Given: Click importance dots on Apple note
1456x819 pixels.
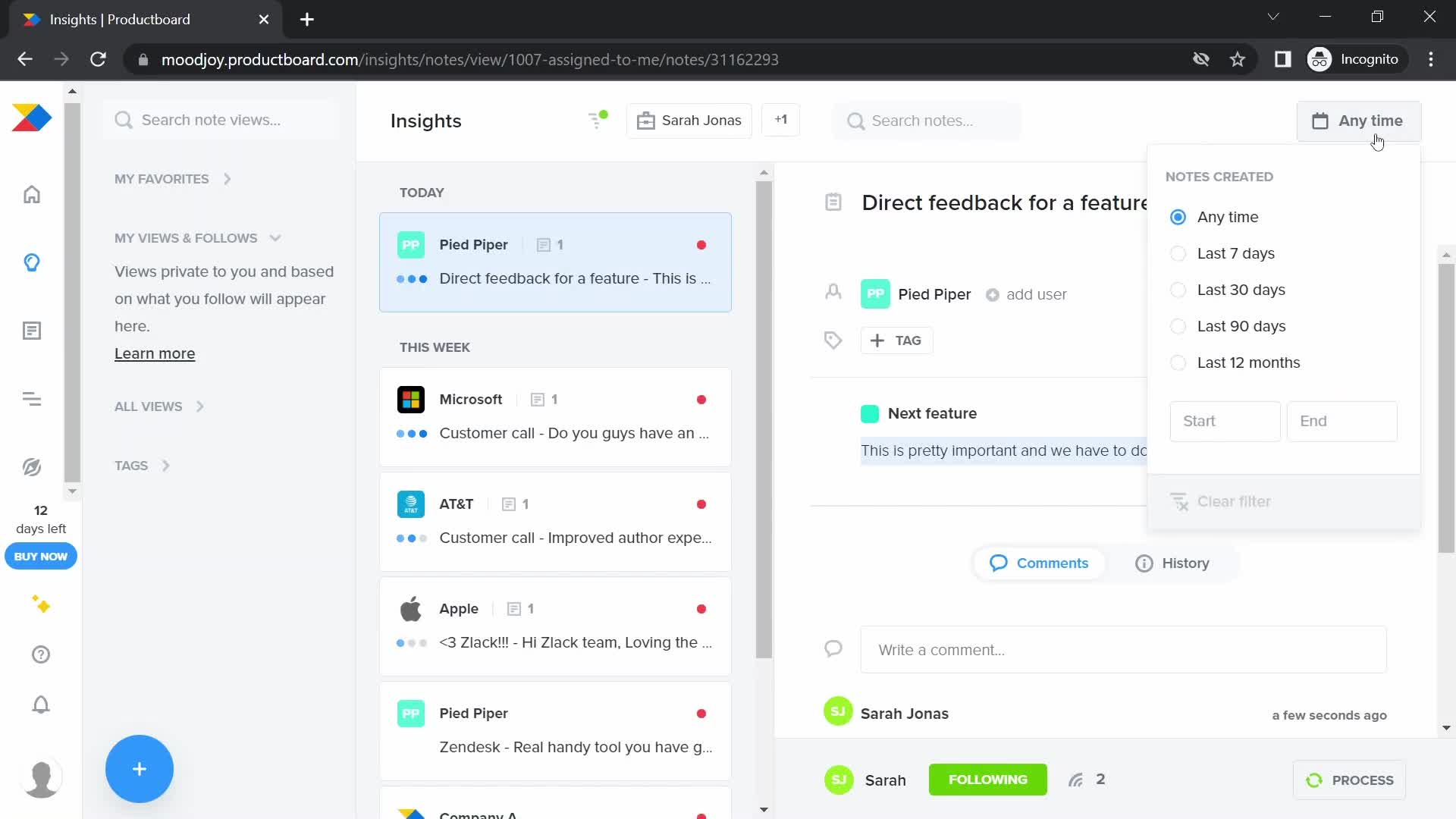Looking at the screenshot, I should [411, 643].
